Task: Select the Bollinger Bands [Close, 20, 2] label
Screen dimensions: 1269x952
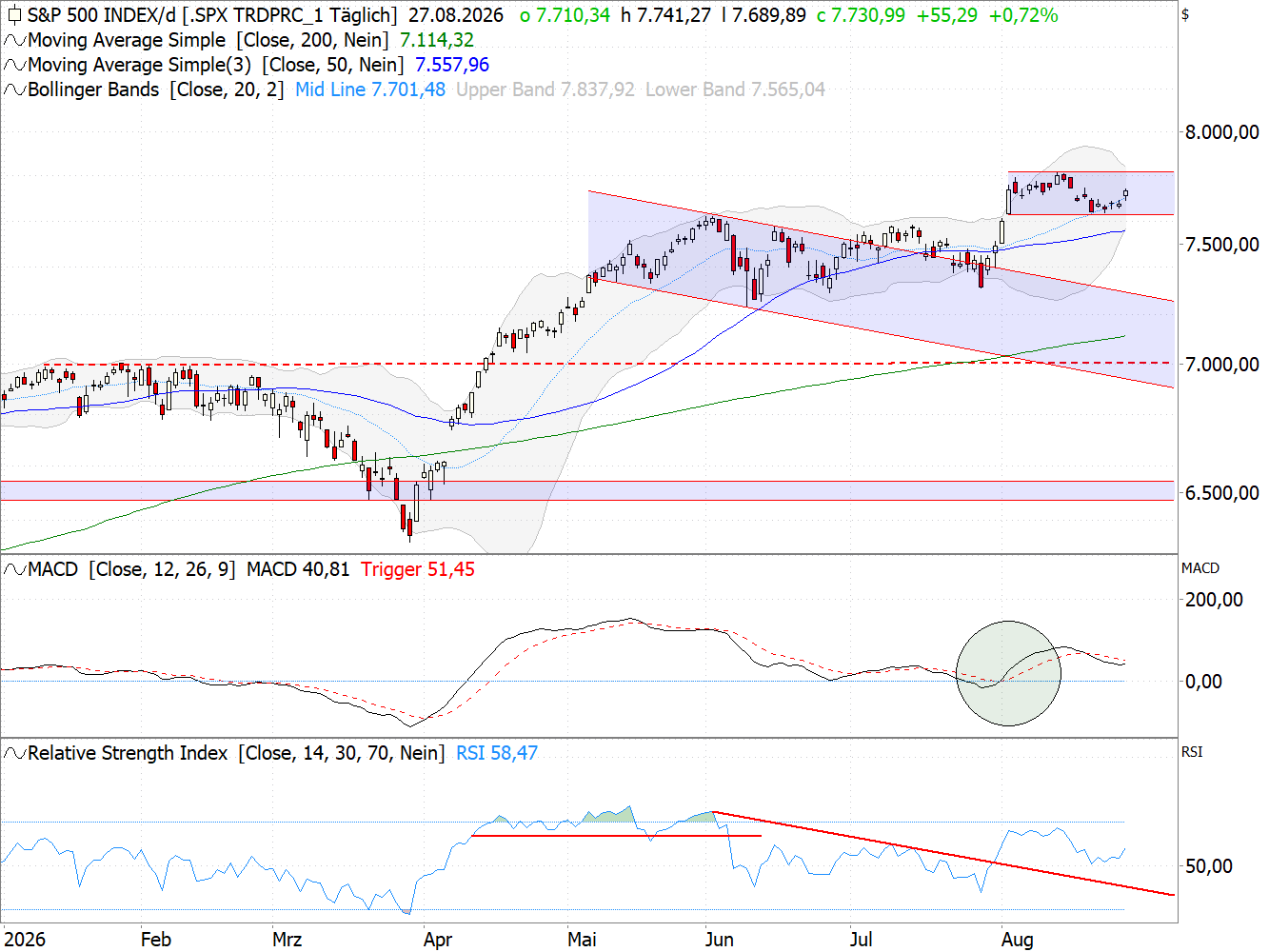Action: pyautogui.click(x=156, y=89)
